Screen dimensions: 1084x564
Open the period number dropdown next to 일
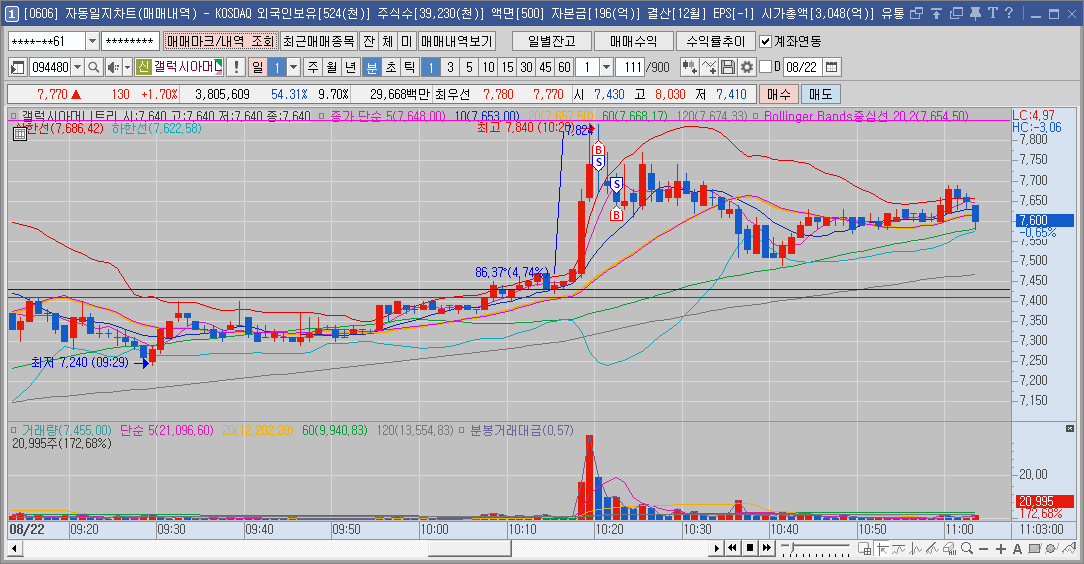pos(293,67)
